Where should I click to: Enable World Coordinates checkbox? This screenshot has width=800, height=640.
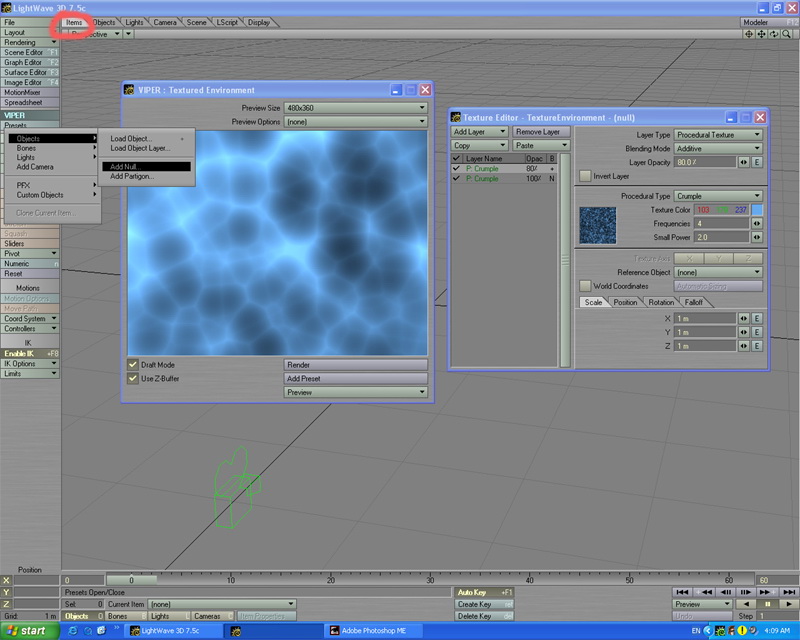tap(585, 286)
